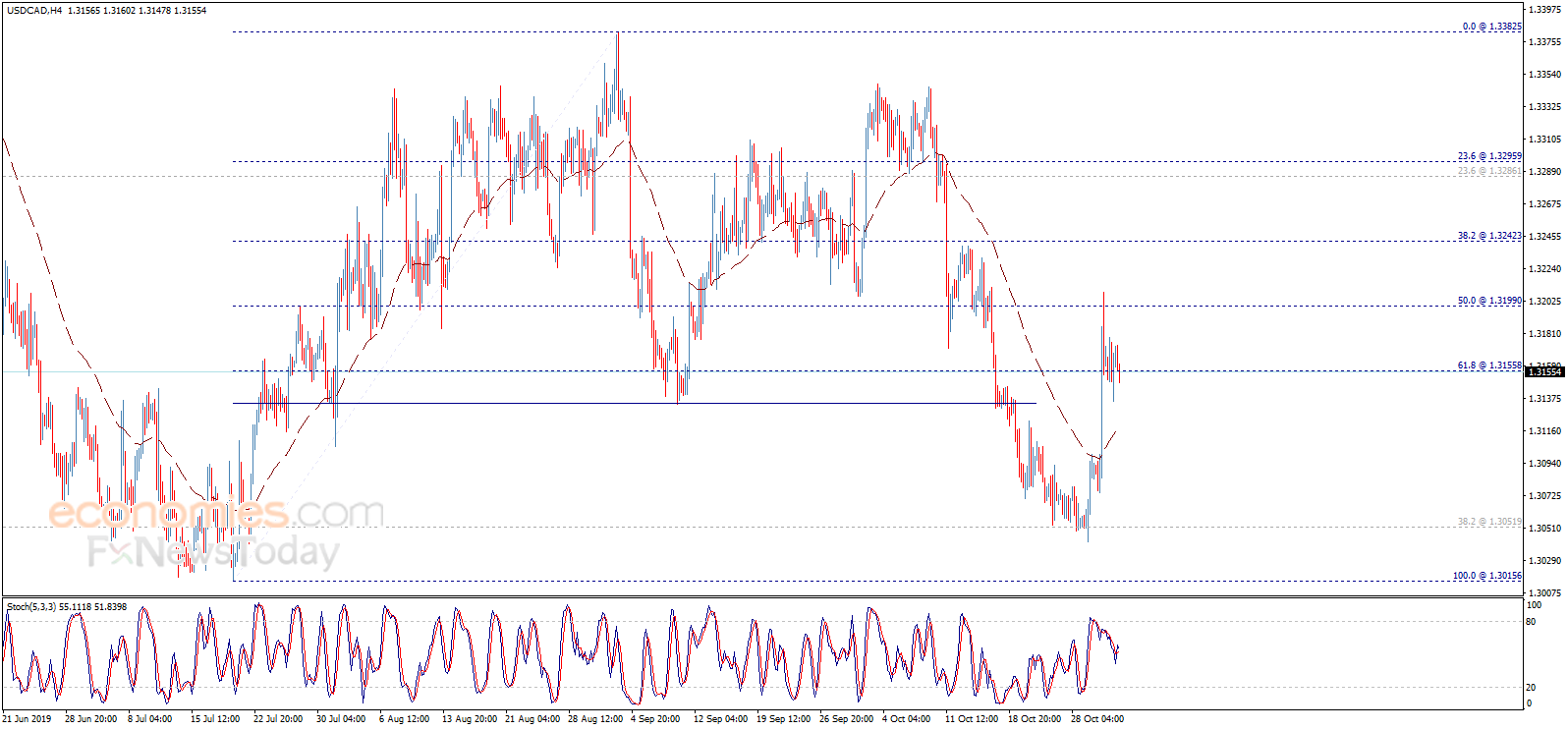
Task: Click the stochastic scale value 80
Action: 1530,622
